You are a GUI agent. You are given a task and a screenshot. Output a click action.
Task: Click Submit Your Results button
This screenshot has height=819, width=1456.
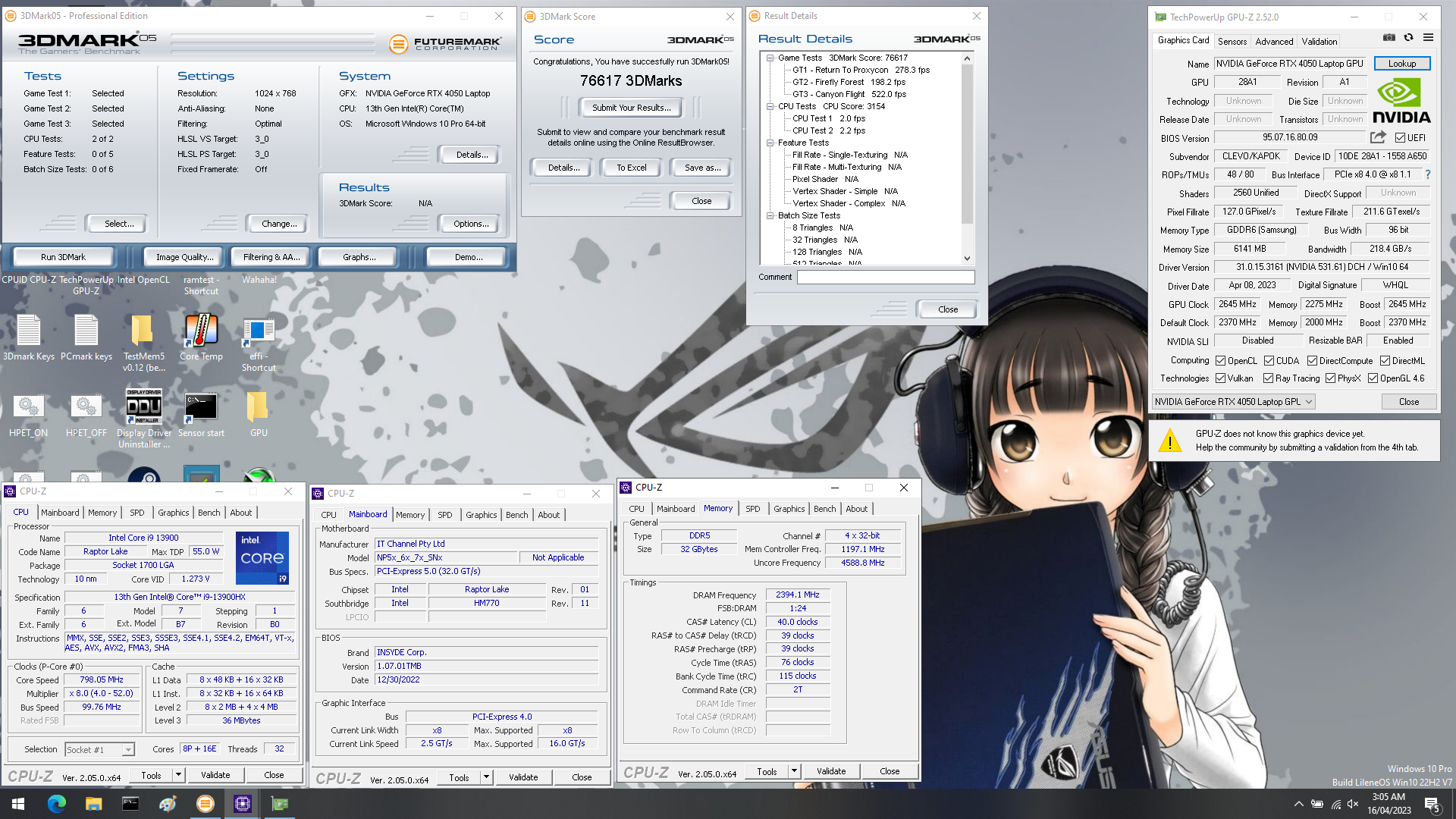631,108
